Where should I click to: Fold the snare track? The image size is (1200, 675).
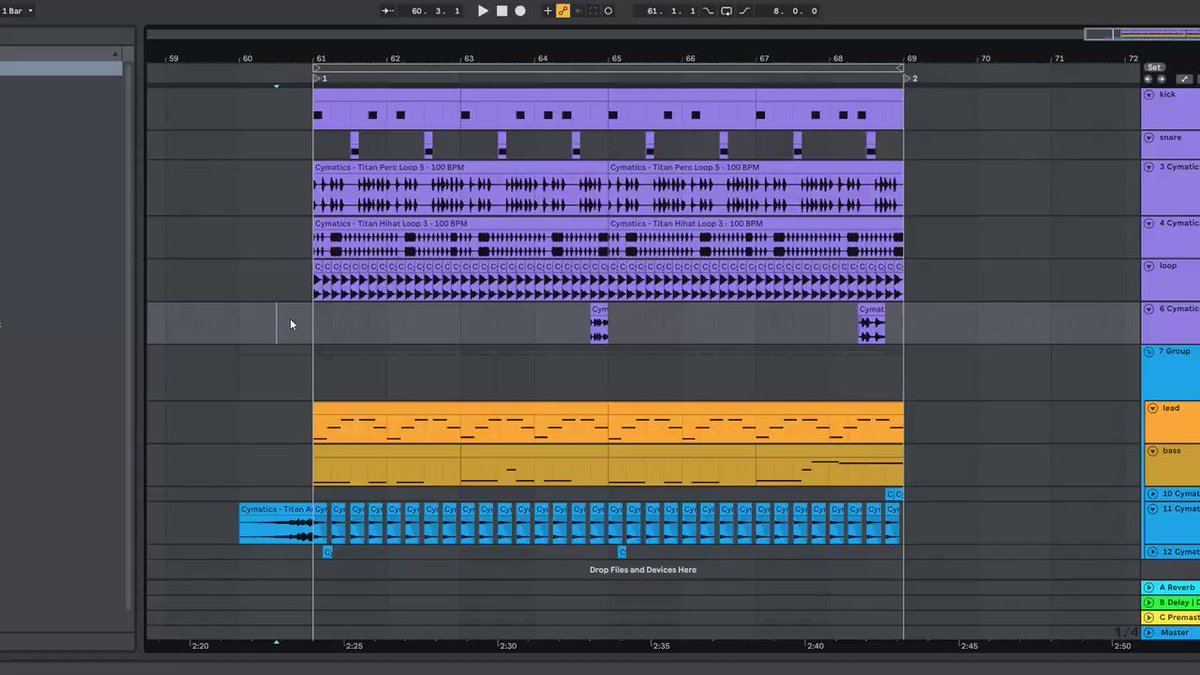click(x=1149, y=138)
